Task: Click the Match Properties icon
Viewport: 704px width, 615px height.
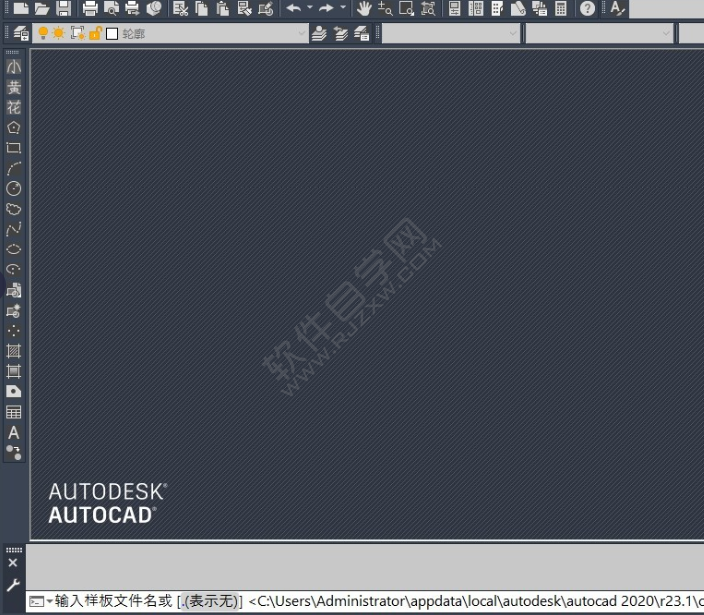Action: (244, 8)
